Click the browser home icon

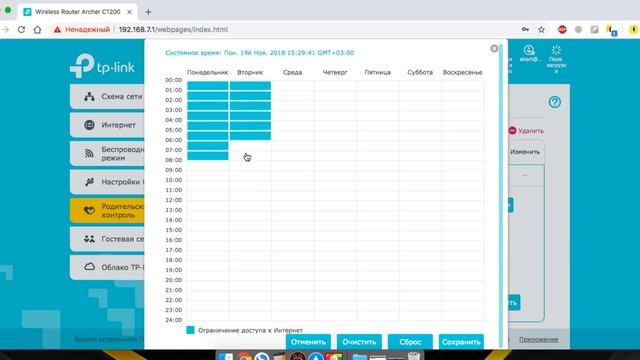pos(37,29)
